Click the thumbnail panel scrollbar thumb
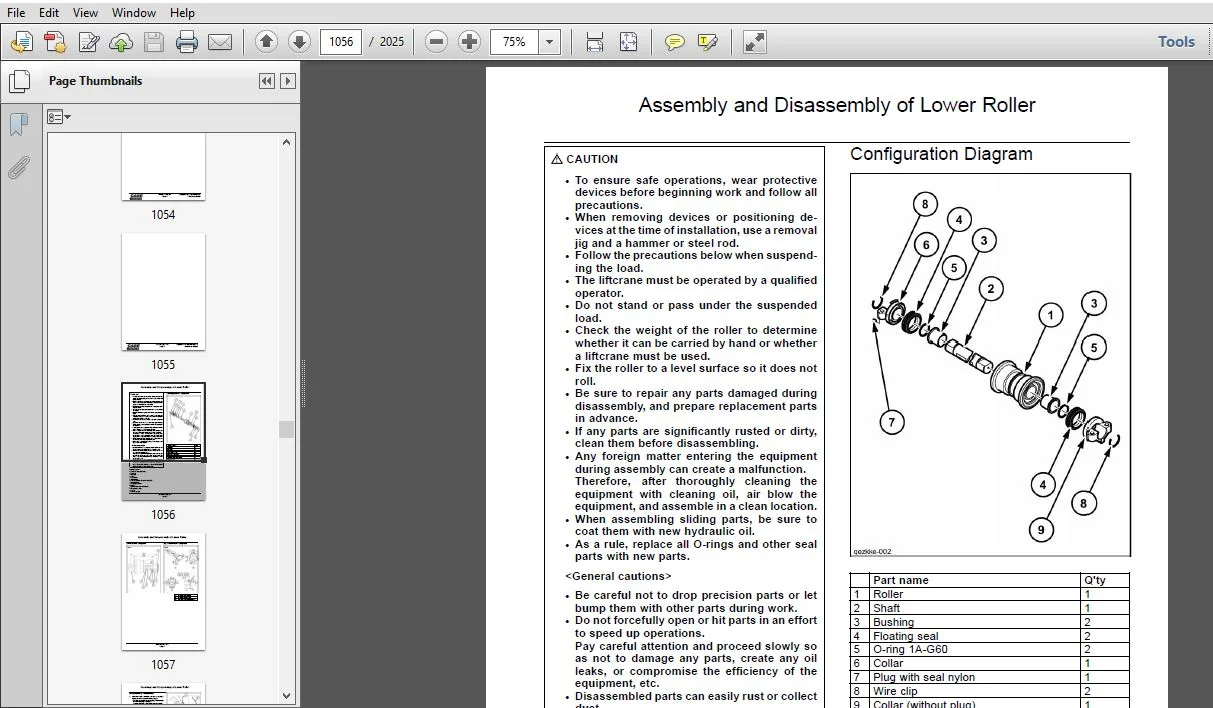 click(287, 430)
